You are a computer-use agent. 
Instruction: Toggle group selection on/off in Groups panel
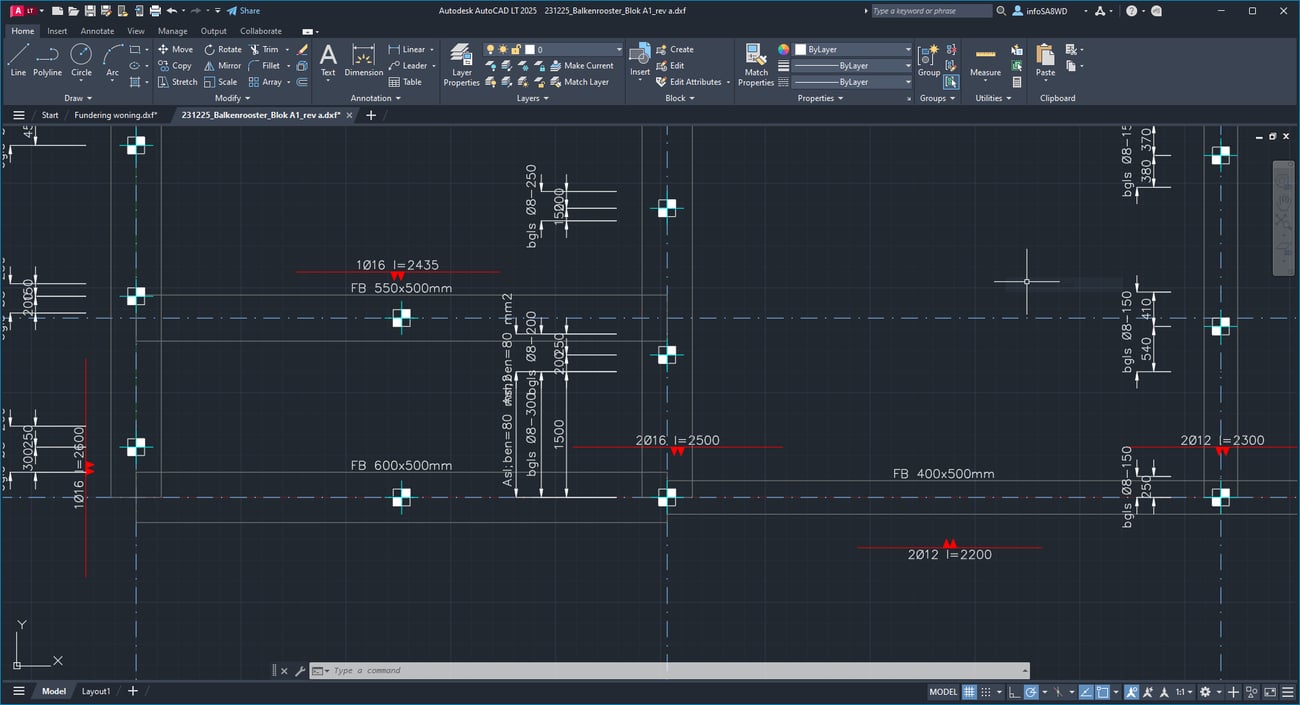tap(950, 82)
